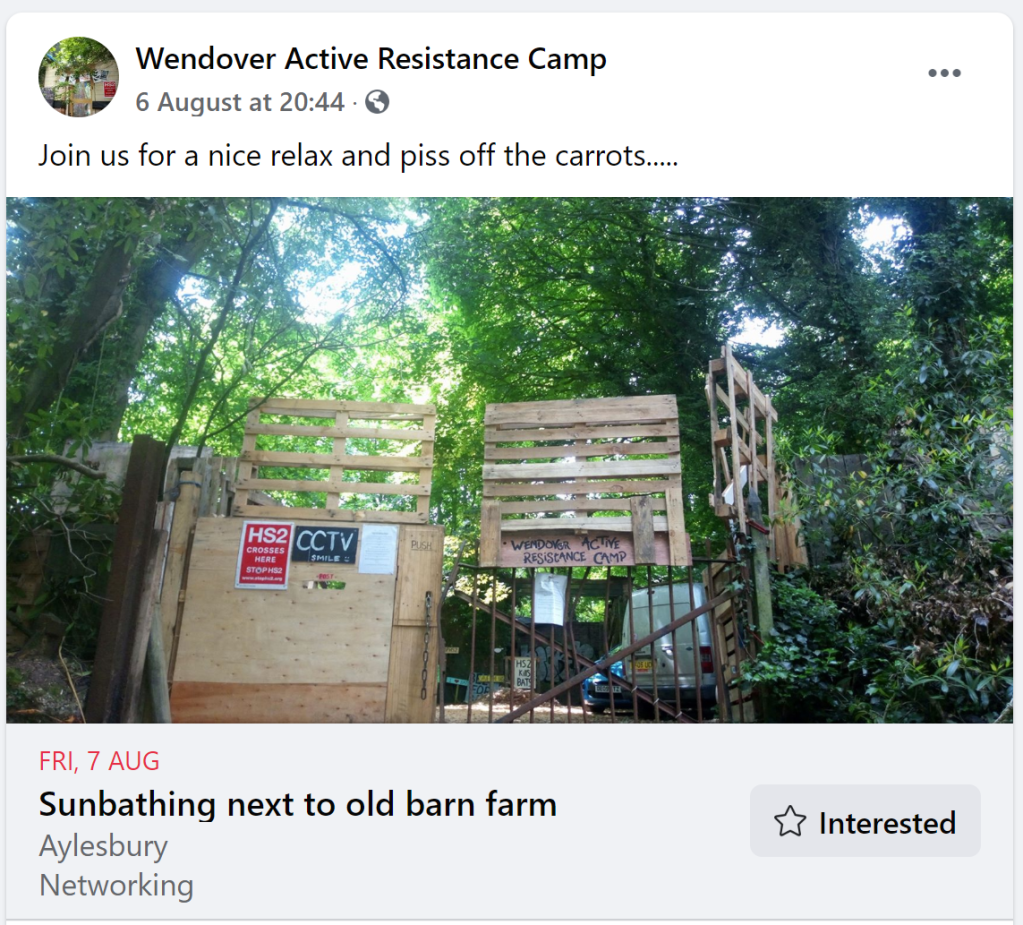Click the Aylesbury event location text

pyautogui.click(x=103, y=846)
